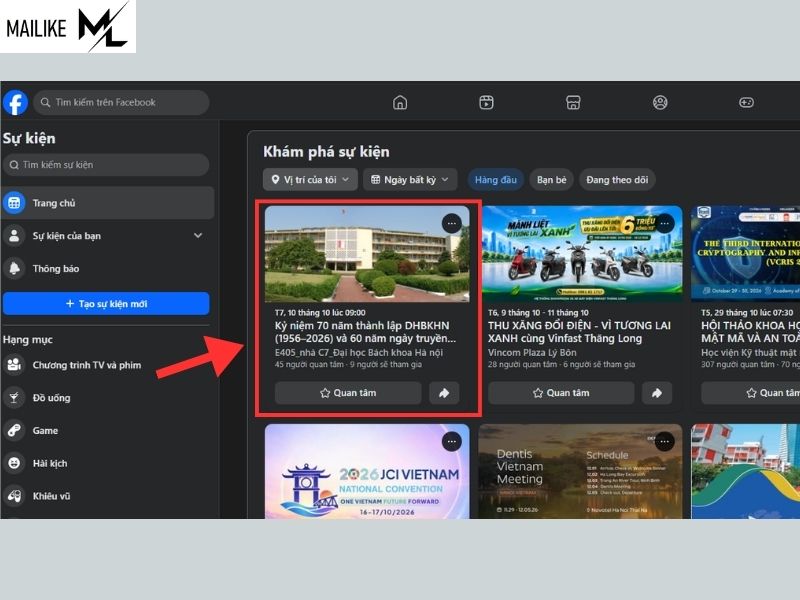Click the Khiêu vũ masks icon

(x=14, y=496)
